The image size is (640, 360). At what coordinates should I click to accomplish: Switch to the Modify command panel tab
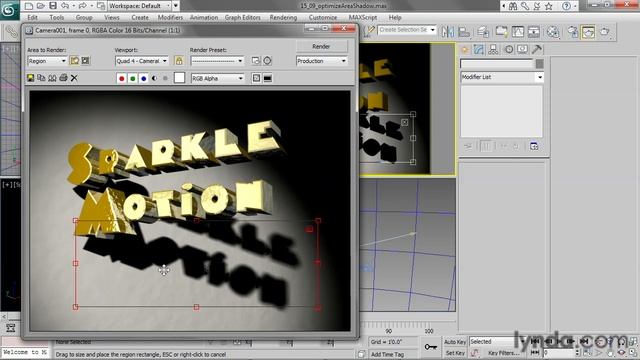click(x=479, y=49)
